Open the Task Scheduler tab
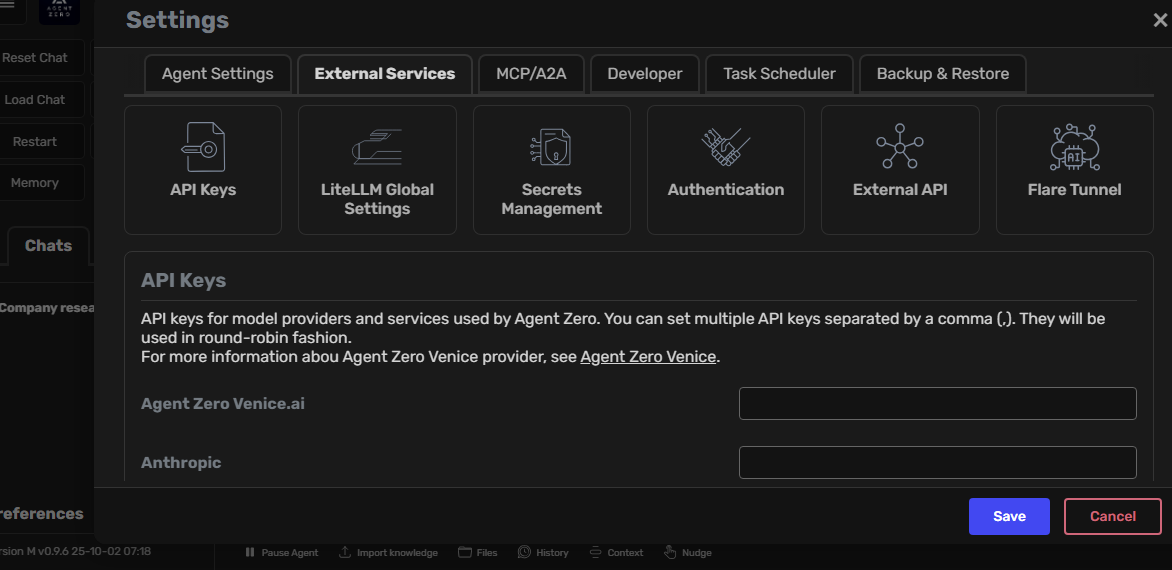 [779, 74]
